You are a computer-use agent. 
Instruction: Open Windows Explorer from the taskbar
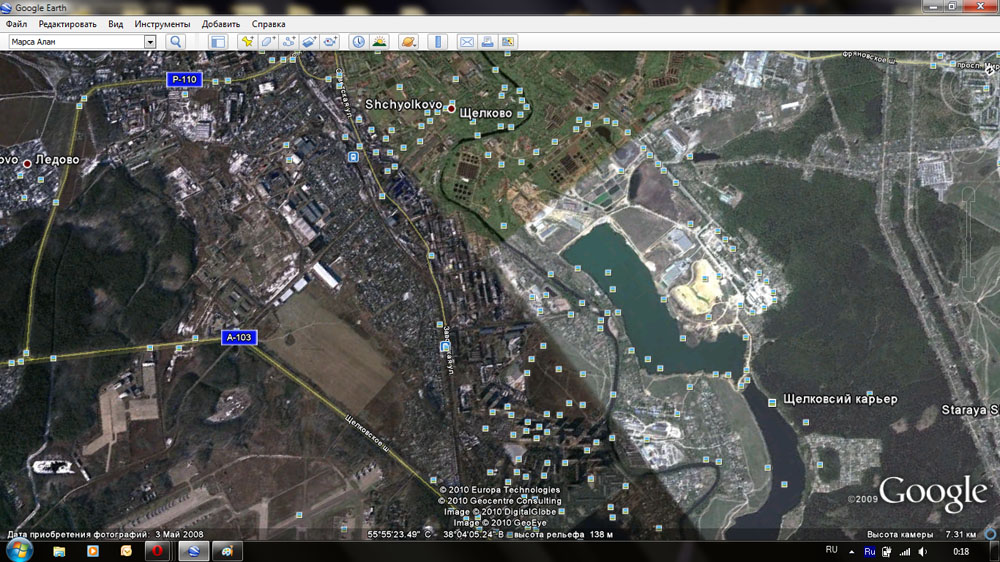click(59, 551)
